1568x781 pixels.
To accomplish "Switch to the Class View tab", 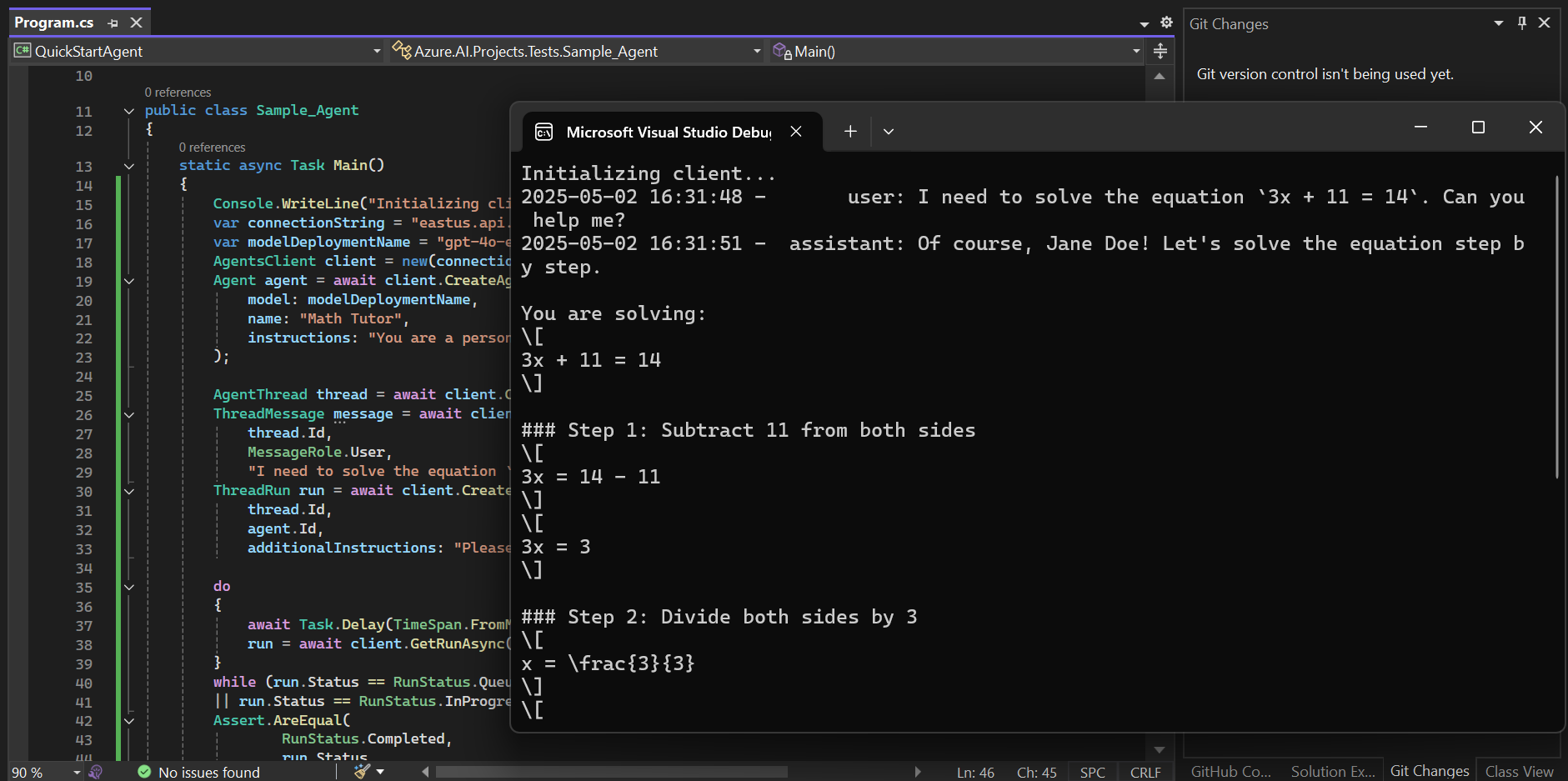I will pos(1519,772).
